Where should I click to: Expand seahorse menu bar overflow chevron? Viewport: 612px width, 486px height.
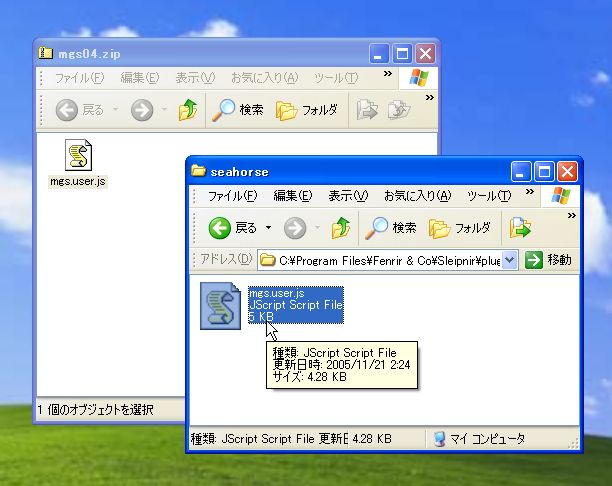(x=529, y=192)
